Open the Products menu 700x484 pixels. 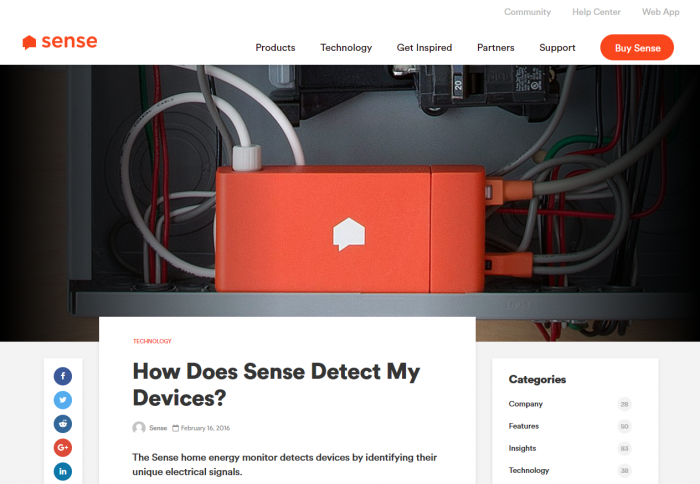[x=275, y=47]
